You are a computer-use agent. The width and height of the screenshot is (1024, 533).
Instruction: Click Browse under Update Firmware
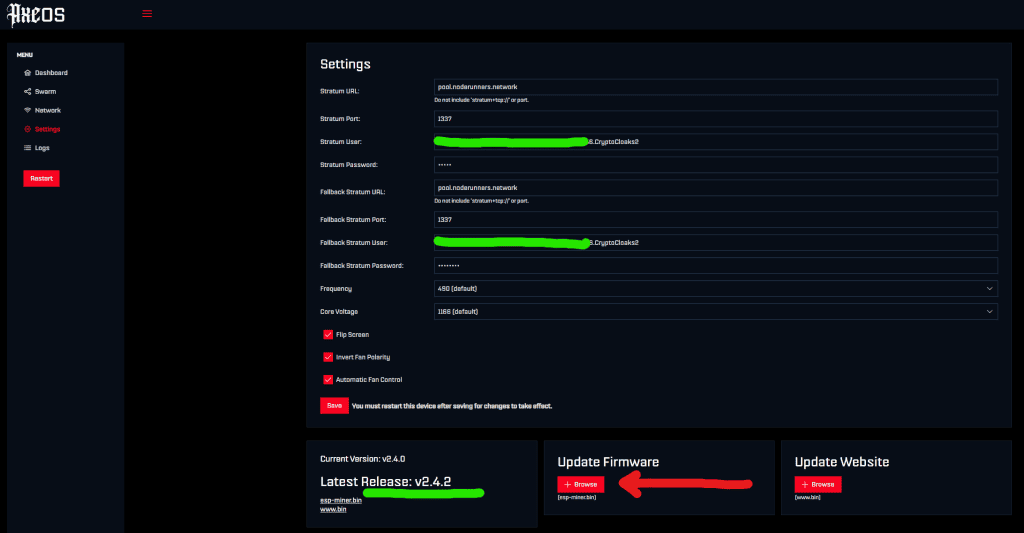tap(581, 485)
